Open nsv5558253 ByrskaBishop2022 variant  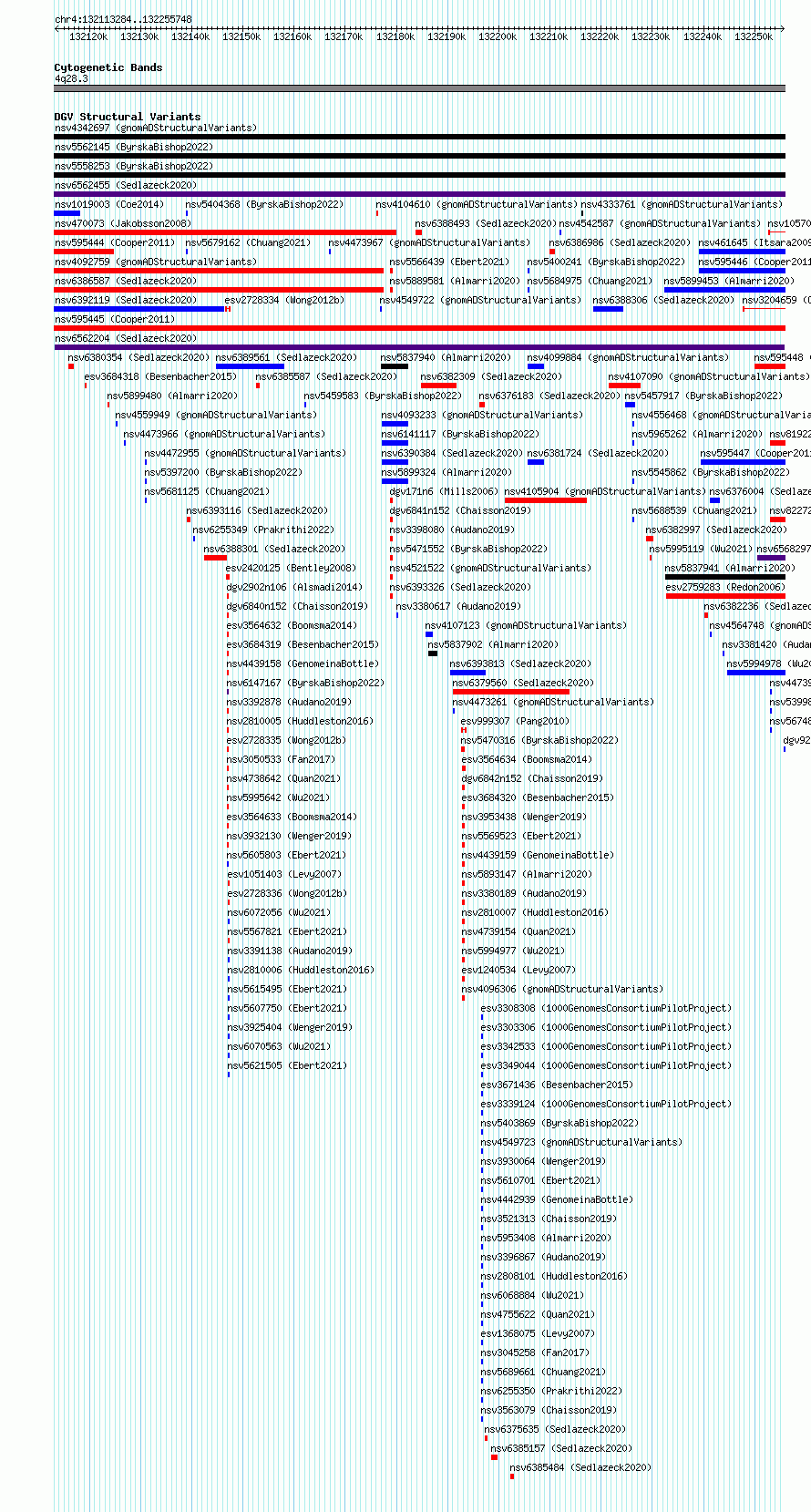134,166
